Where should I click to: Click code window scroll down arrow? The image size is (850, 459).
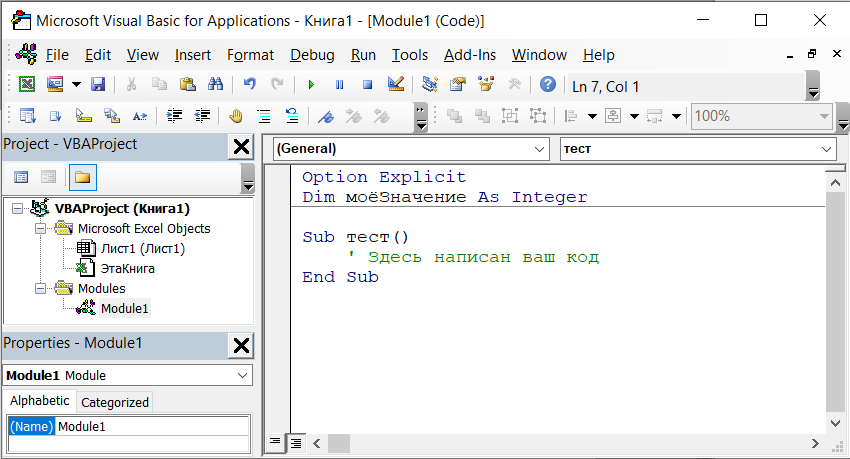point(835,423)
